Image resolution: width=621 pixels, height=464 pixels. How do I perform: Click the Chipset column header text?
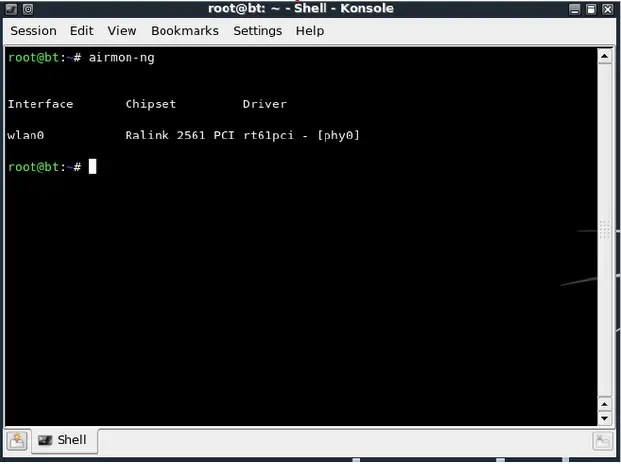pyautogui.click(x=150, y=105)
